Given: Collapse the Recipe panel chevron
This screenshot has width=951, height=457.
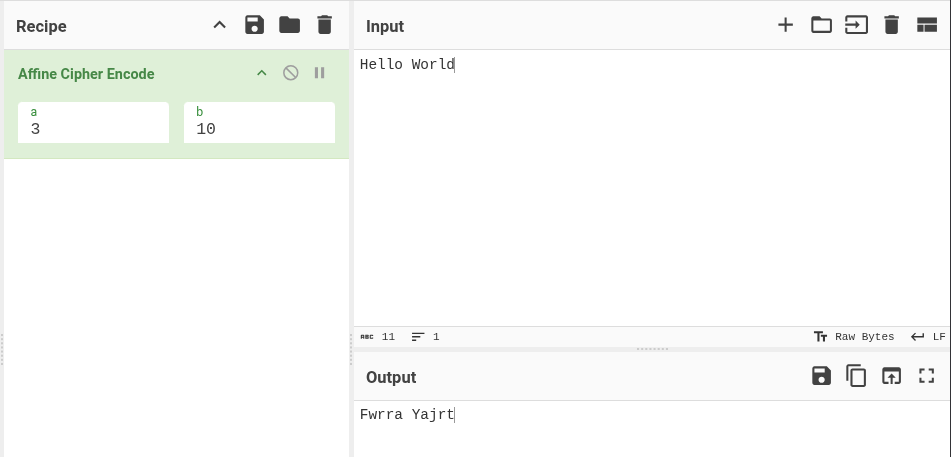Looking at the screenshot, I should 220,25.
